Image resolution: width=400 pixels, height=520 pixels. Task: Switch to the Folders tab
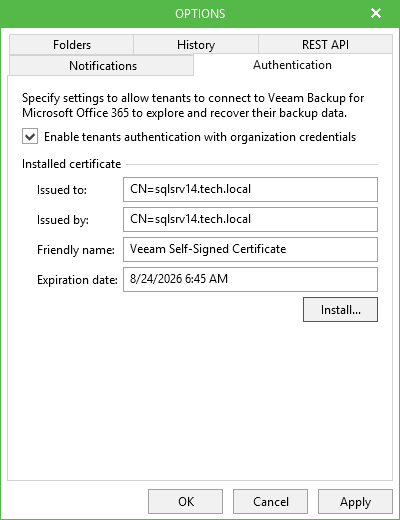point(72,45)
